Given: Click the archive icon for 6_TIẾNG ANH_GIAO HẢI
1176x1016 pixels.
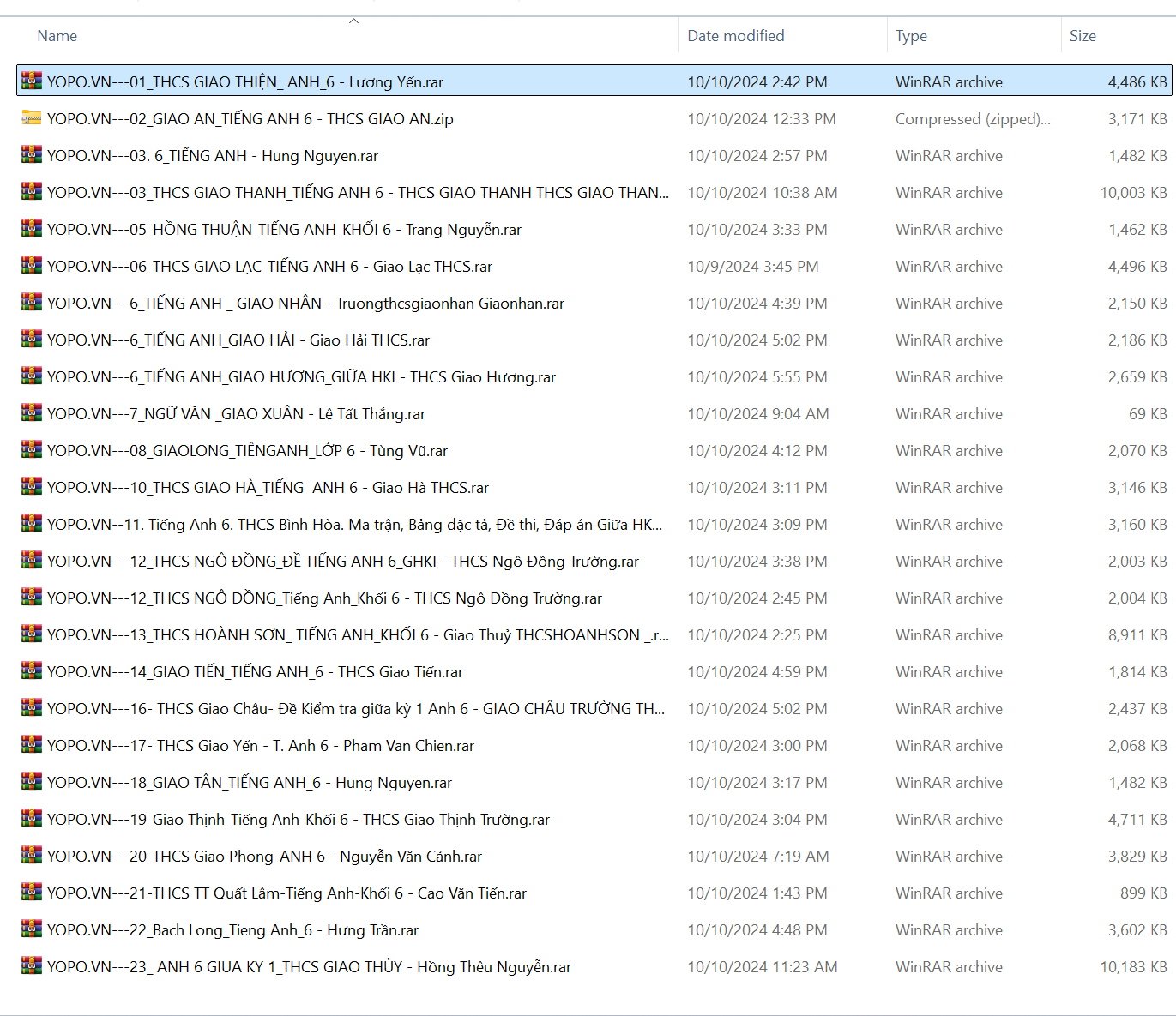Looking at the screenshot, I should click(32, 340).
